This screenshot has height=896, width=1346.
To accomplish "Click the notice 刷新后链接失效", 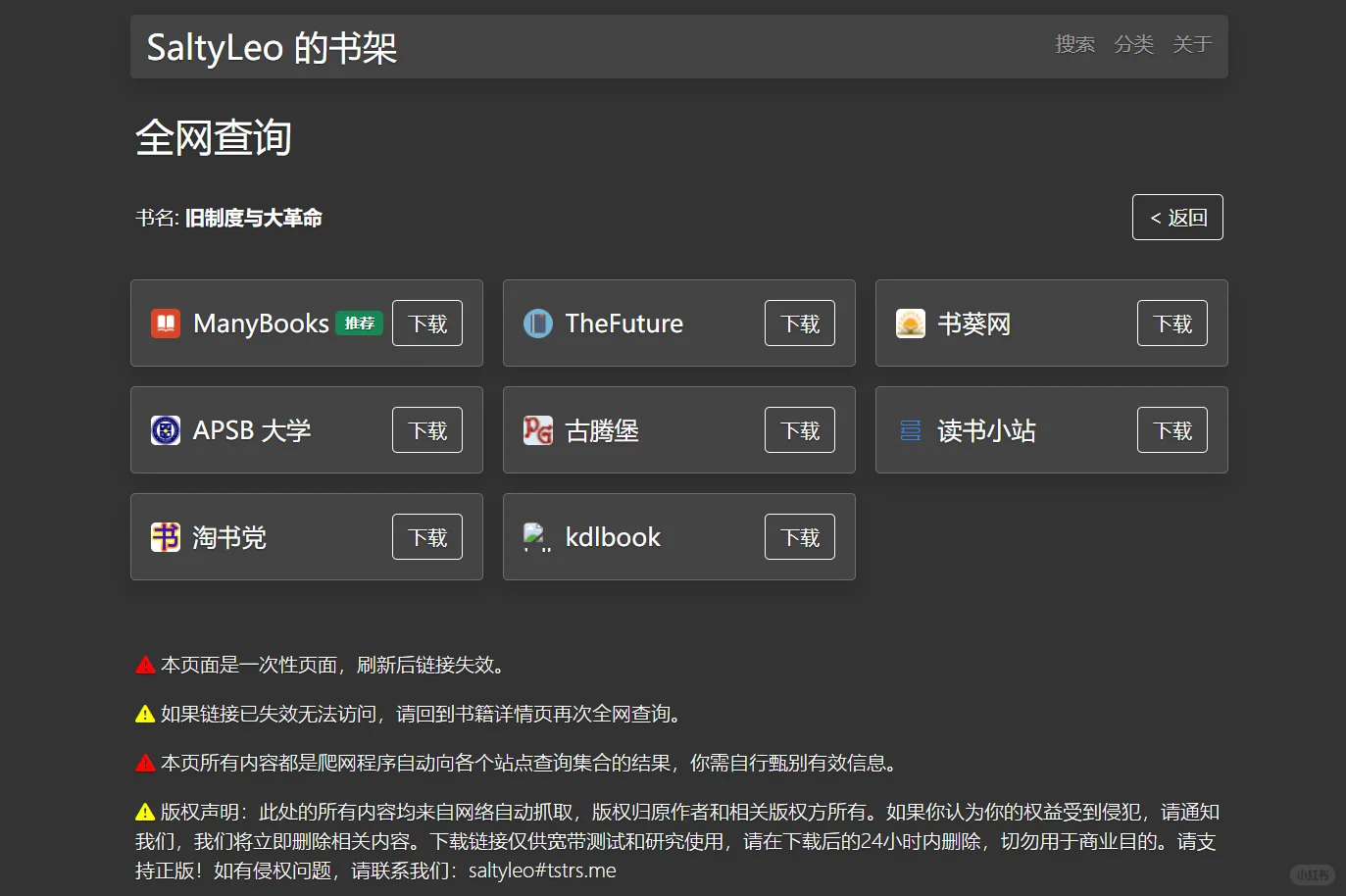I will click(x=425, y=665).
